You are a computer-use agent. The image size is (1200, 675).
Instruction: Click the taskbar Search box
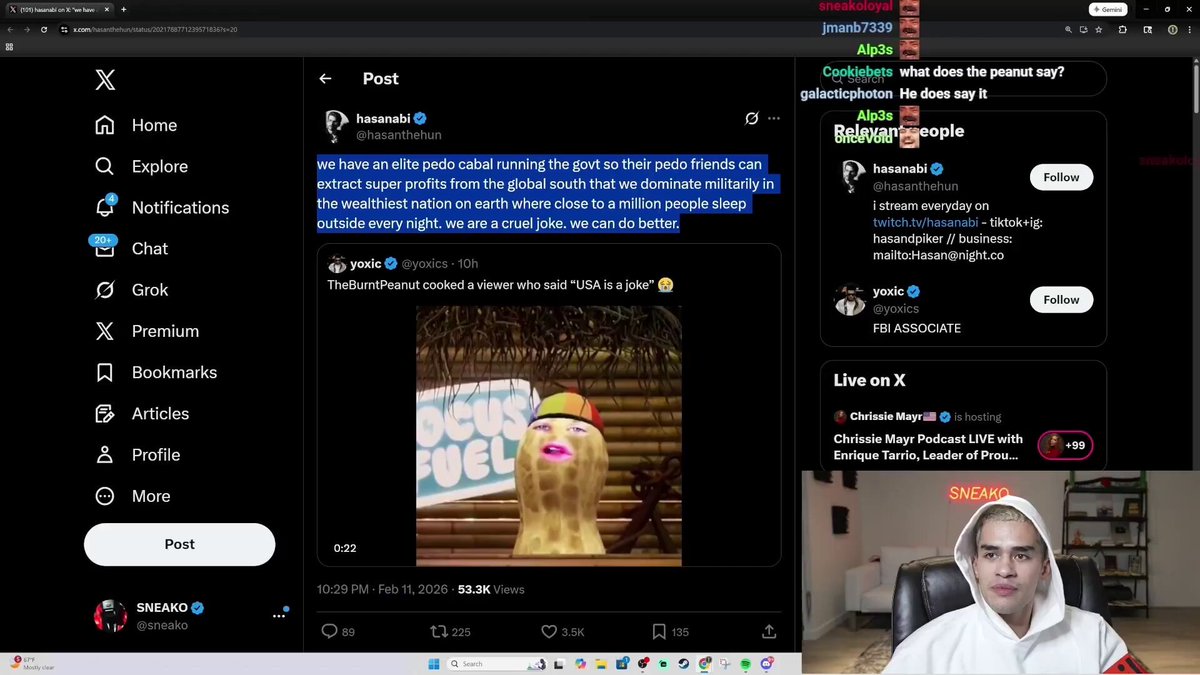coord(496,664)
